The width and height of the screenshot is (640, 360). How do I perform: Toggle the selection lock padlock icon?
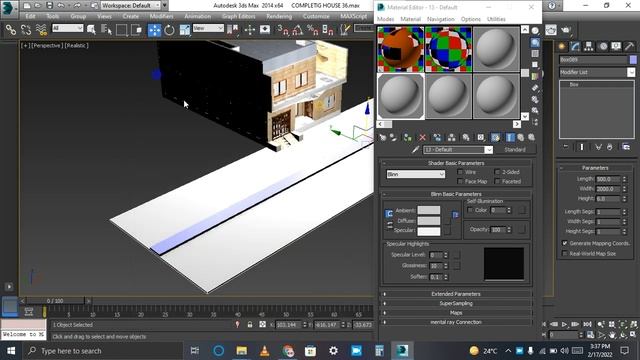pyautogui.click(x=250, y=324)
